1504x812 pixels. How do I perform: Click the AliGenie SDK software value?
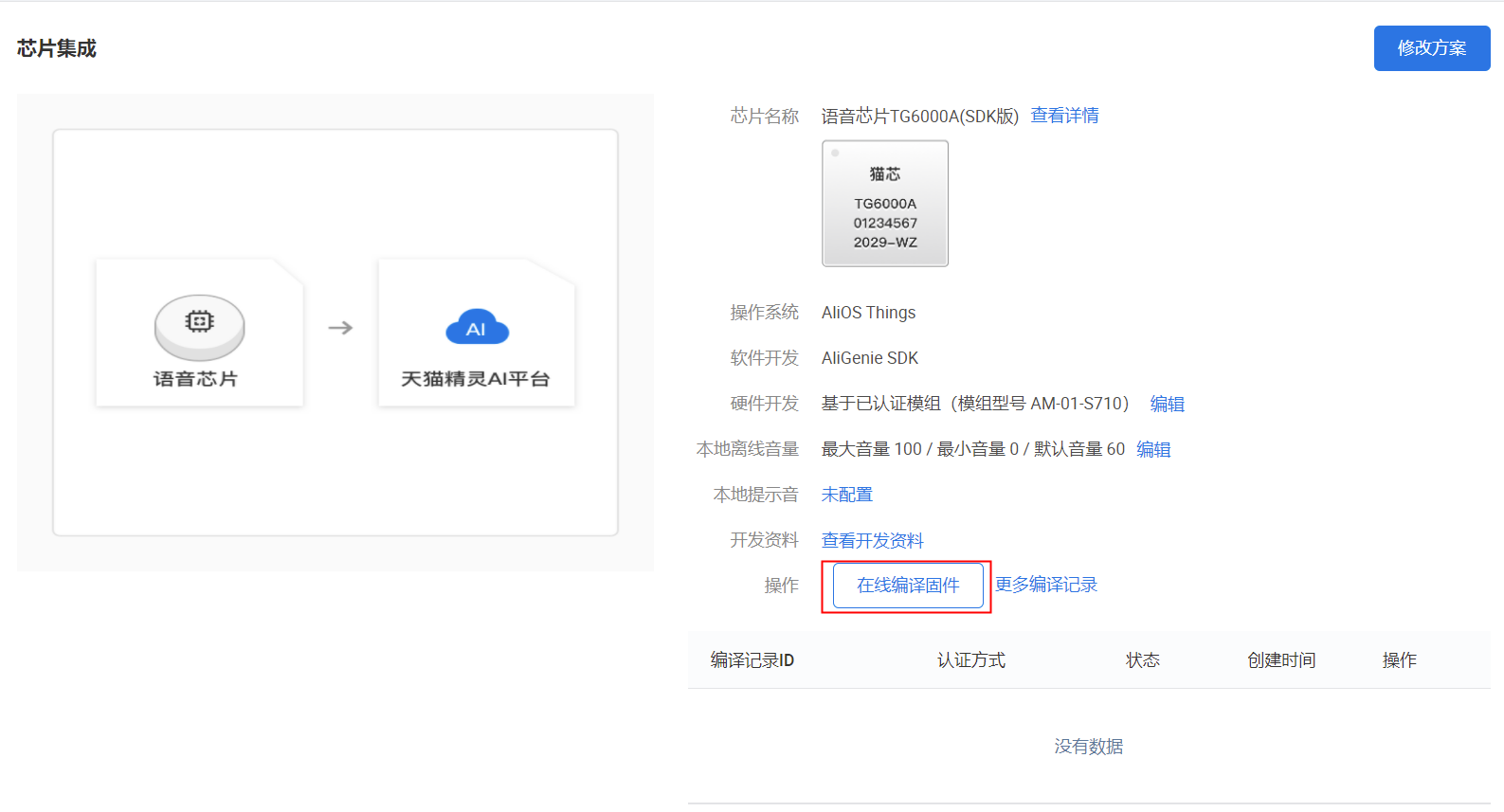870,358
